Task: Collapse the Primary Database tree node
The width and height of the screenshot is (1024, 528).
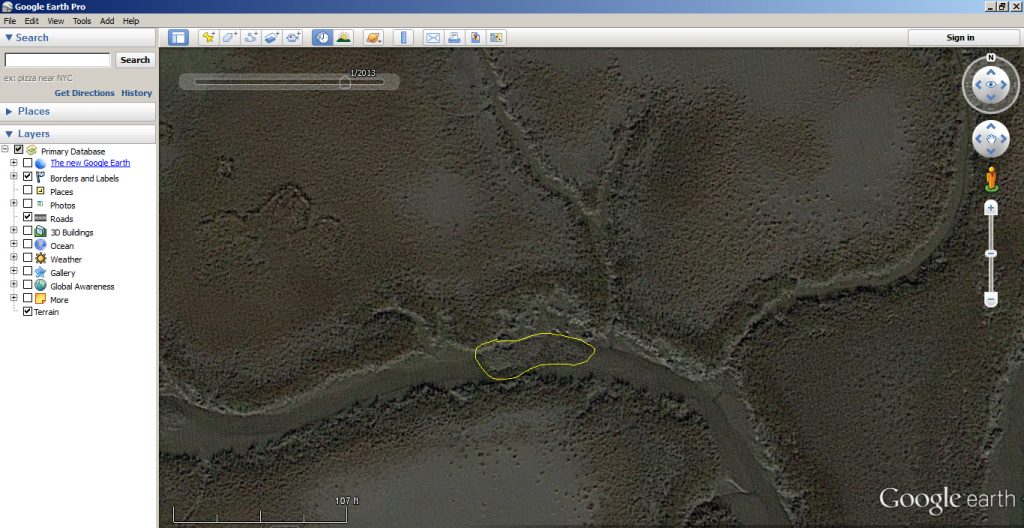Action: (5, 150)
